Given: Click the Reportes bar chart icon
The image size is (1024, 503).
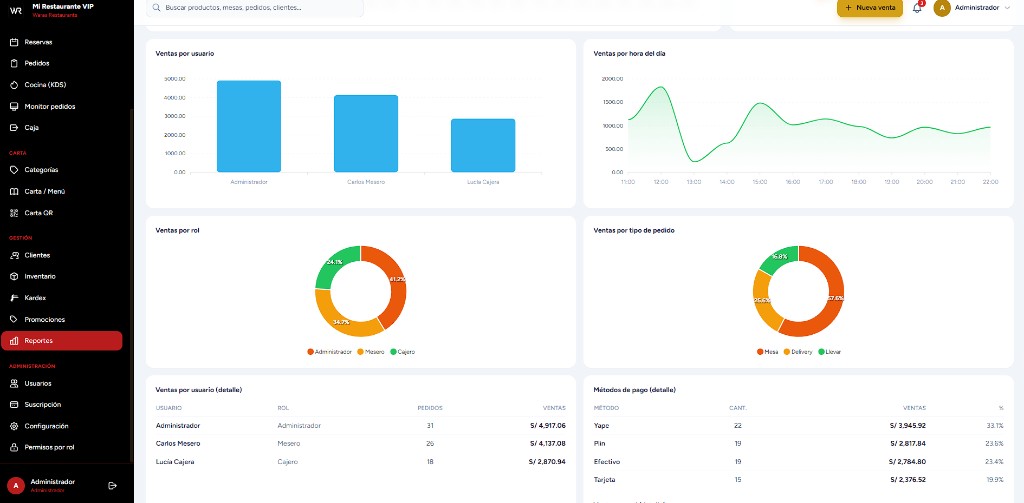Looking at the screenshot, I should point(14,341).
